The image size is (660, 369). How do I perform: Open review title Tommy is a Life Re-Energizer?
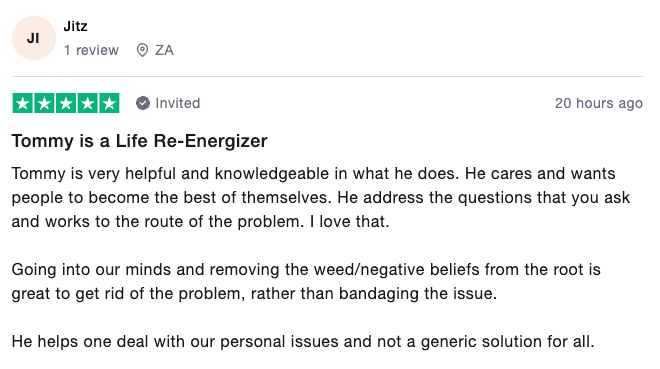coord(139,141)
